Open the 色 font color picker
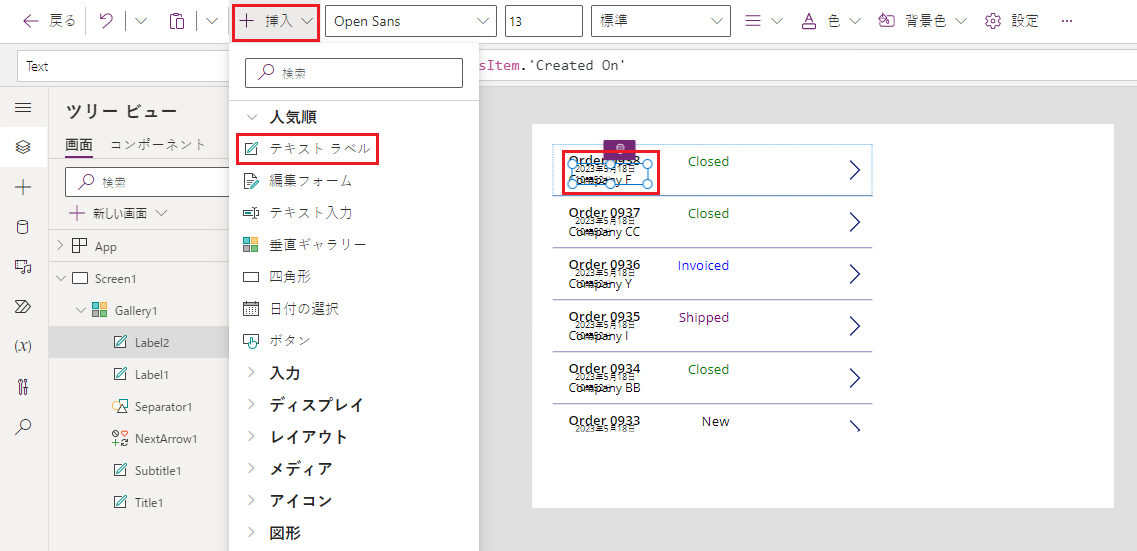Screen dimensions: 1137x551 point(830,21)
